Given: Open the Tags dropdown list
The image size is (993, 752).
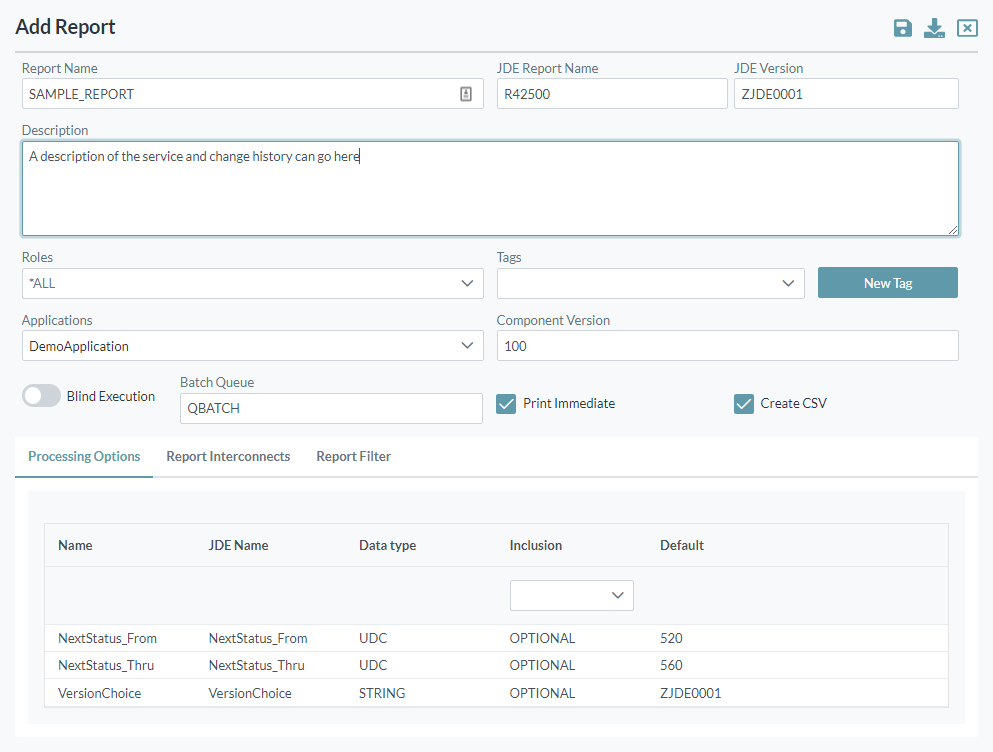Looking at the screenshot, I should click(x=650, y=283).
